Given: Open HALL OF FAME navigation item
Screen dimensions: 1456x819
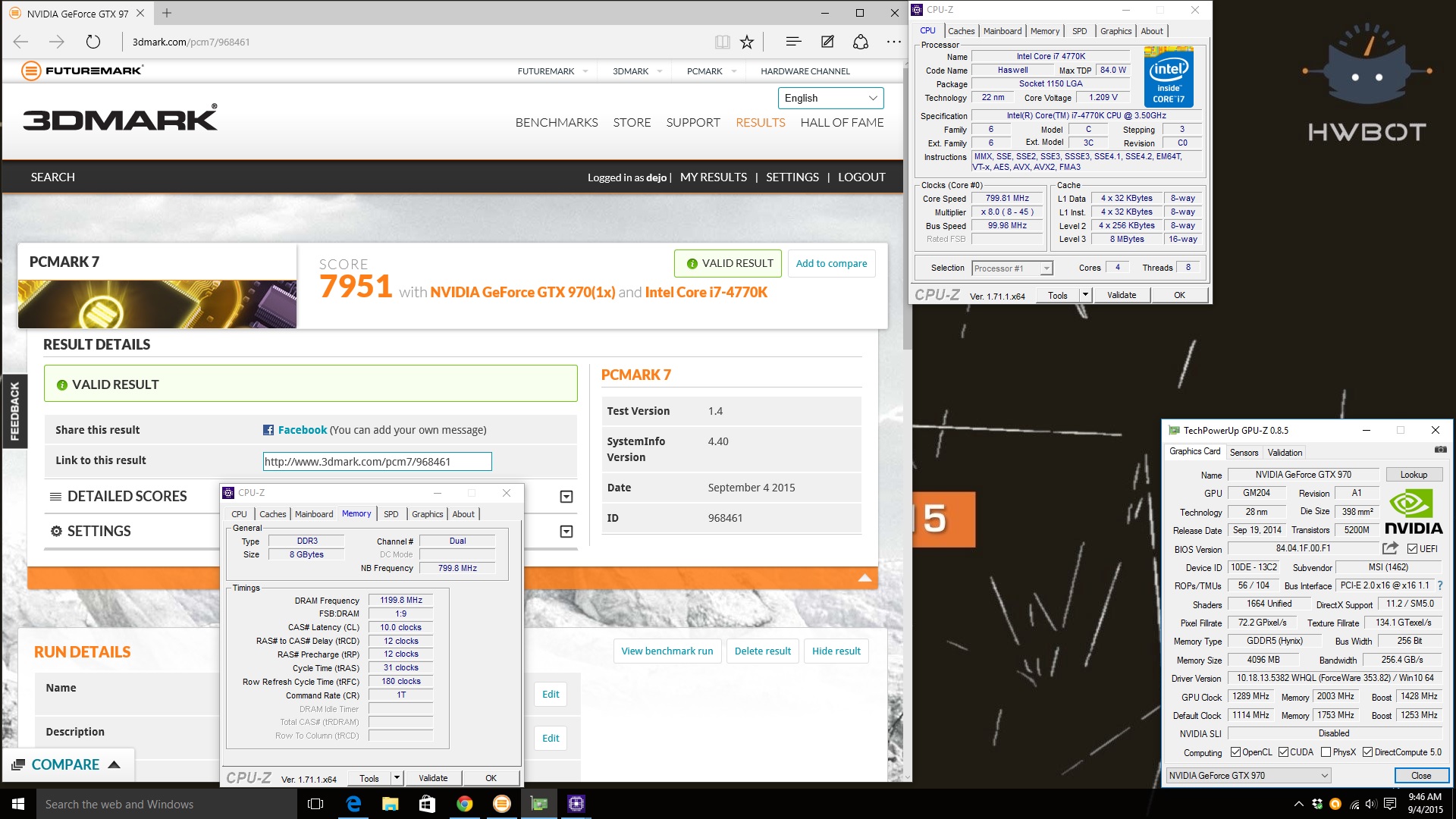Looking at the screenshot, I should [x=842, y=123].
